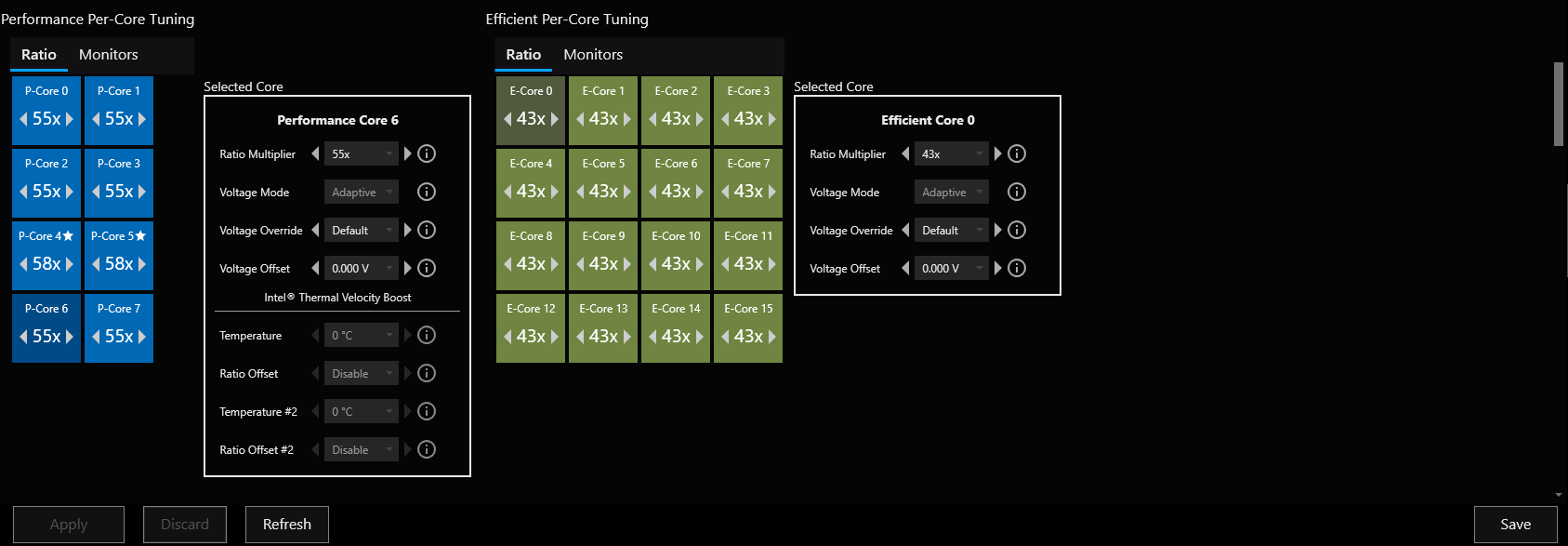1568x546 pixels.
Task: Switch to Efficient tuning Monitors tab
Action: tap(593, 55)
